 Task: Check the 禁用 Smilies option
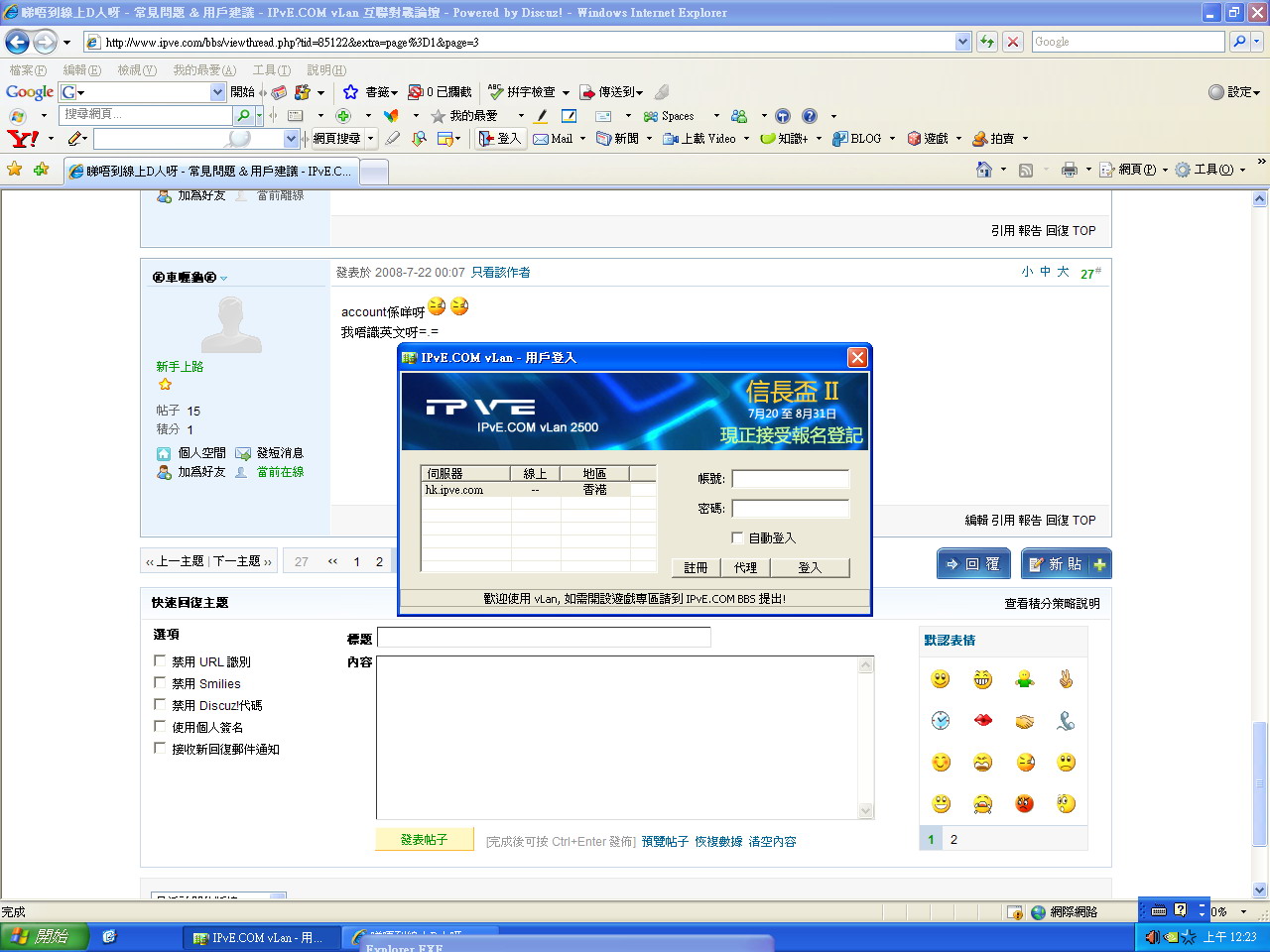(160, 683)
